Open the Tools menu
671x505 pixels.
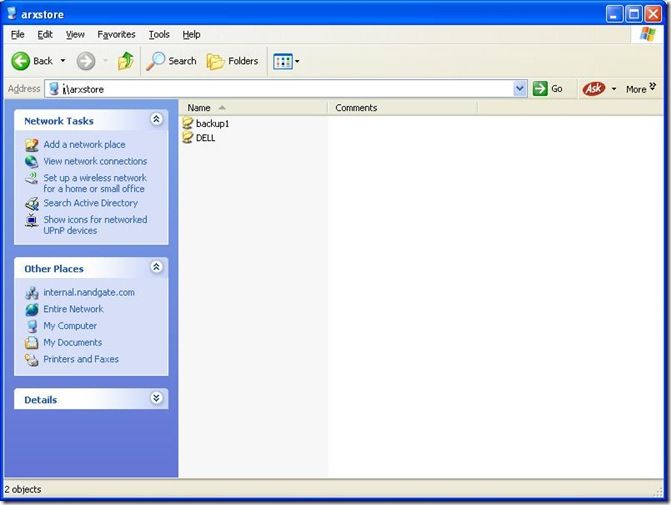(159, 34)
